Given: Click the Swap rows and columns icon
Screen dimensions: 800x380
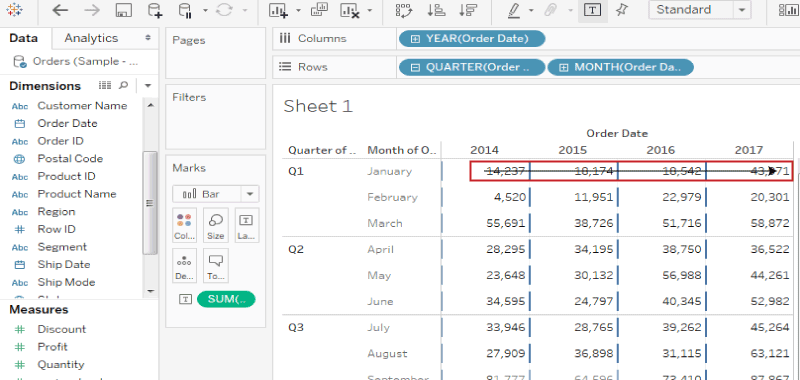Looking at the screenshot, I should [404, 11].
